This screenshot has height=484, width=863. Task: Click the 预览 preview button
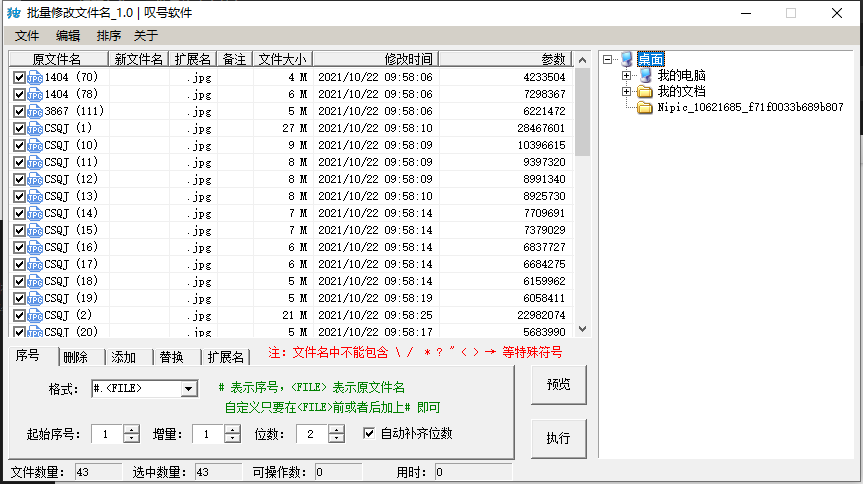point(559,385)
